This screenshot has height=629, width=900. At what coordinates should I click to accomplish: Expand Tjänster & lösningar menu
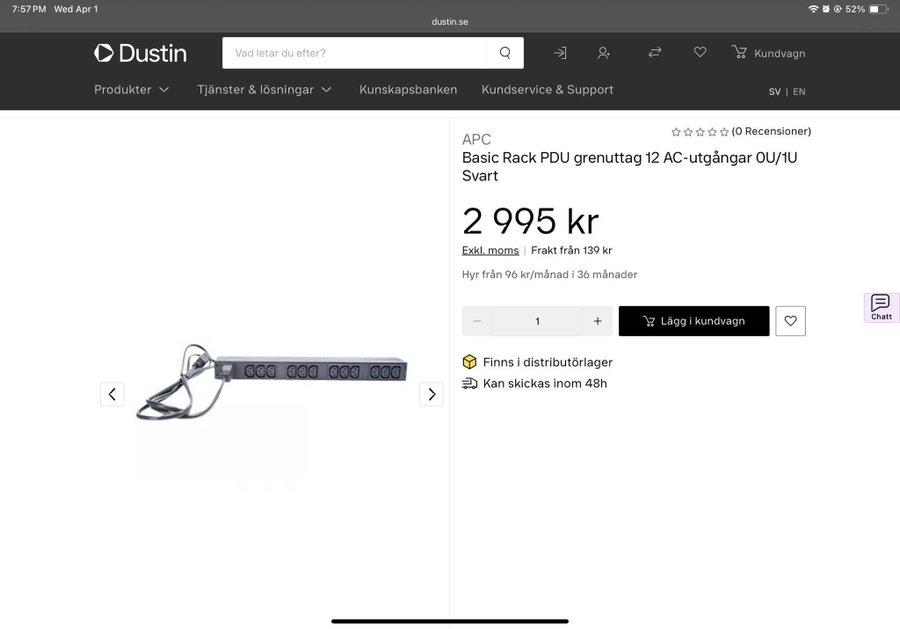(x=264, y=90)
